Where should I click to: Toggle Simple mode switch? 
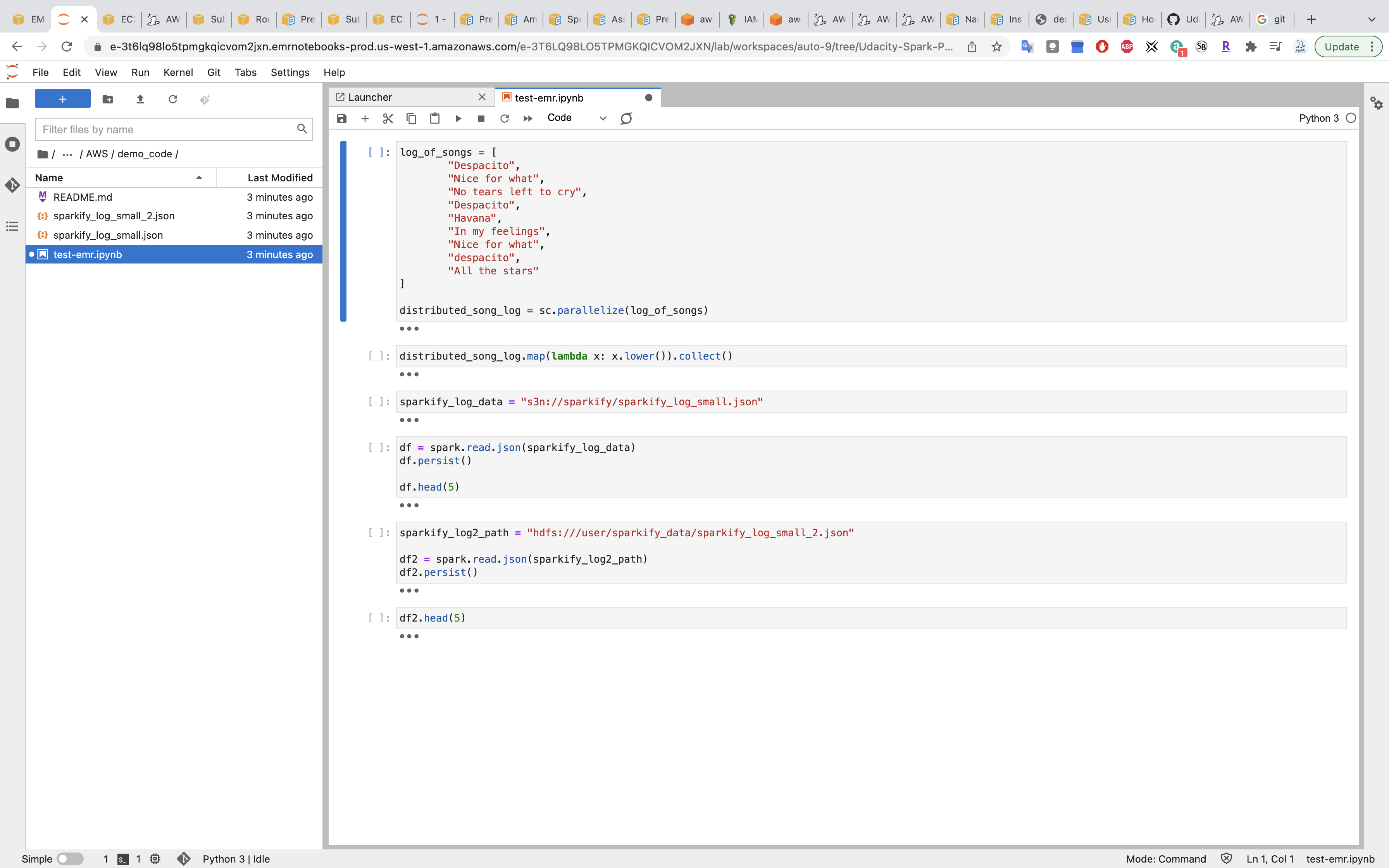coord(70,859)
